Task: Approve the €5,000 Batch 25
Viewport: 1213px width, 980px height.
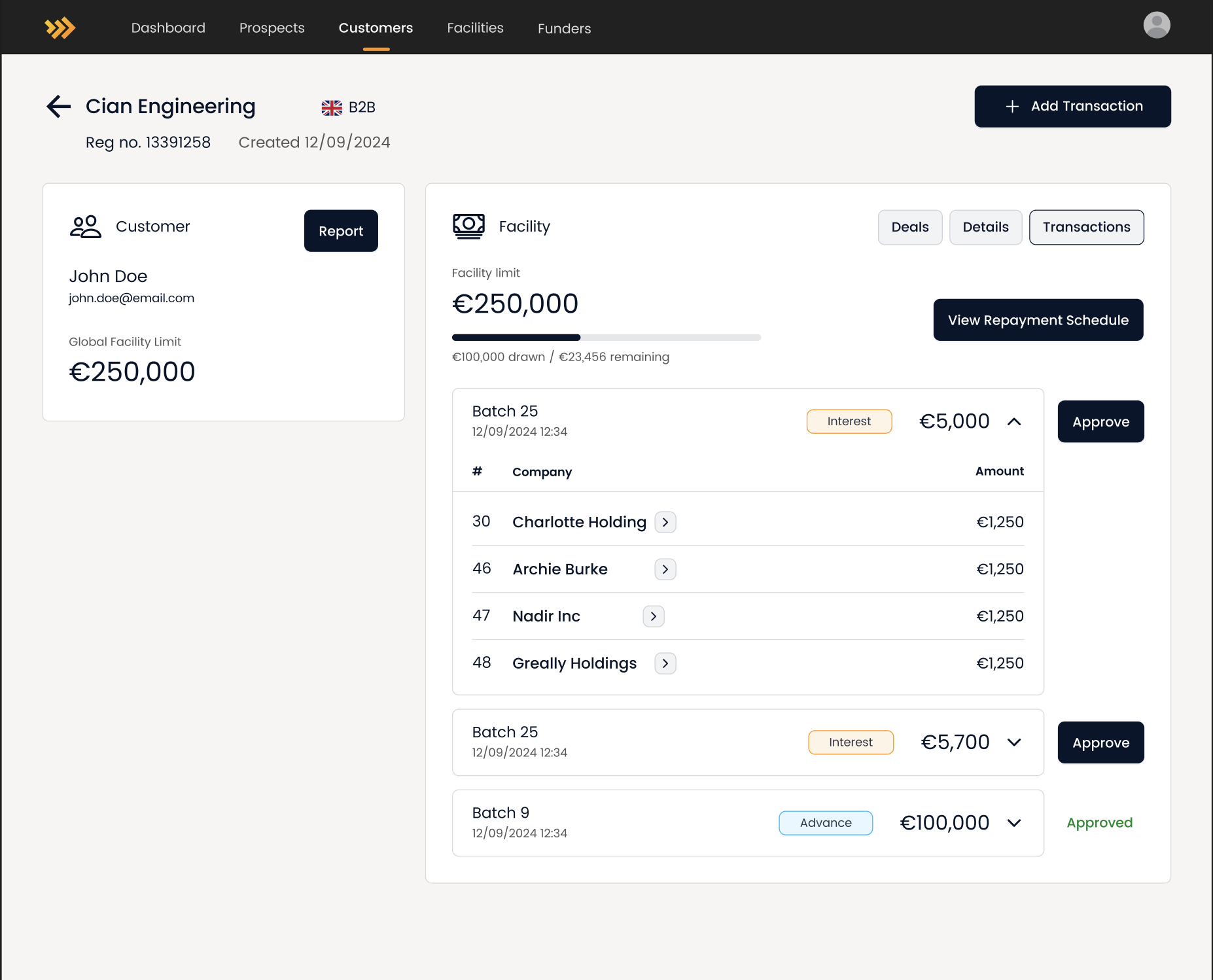Action: (1100, 421)
